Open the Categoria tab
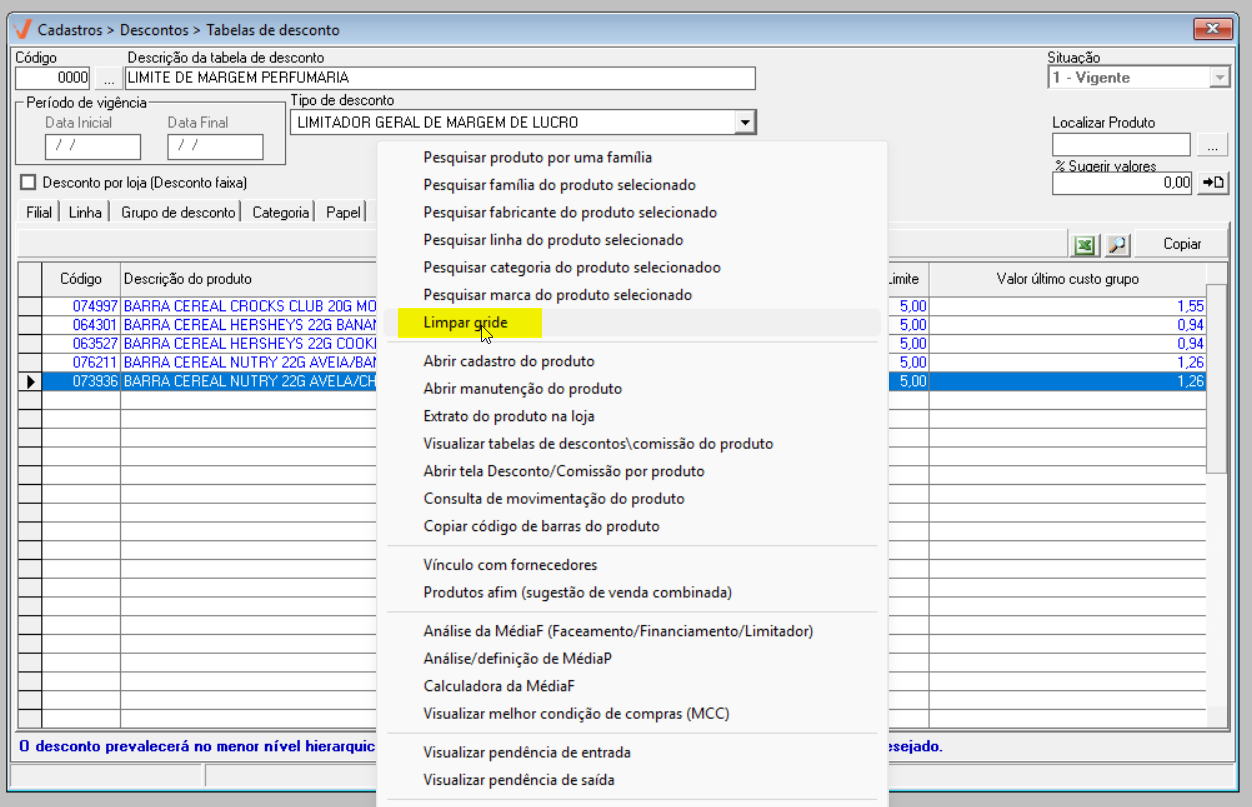 pyautogui.click(x=280, y=212)
